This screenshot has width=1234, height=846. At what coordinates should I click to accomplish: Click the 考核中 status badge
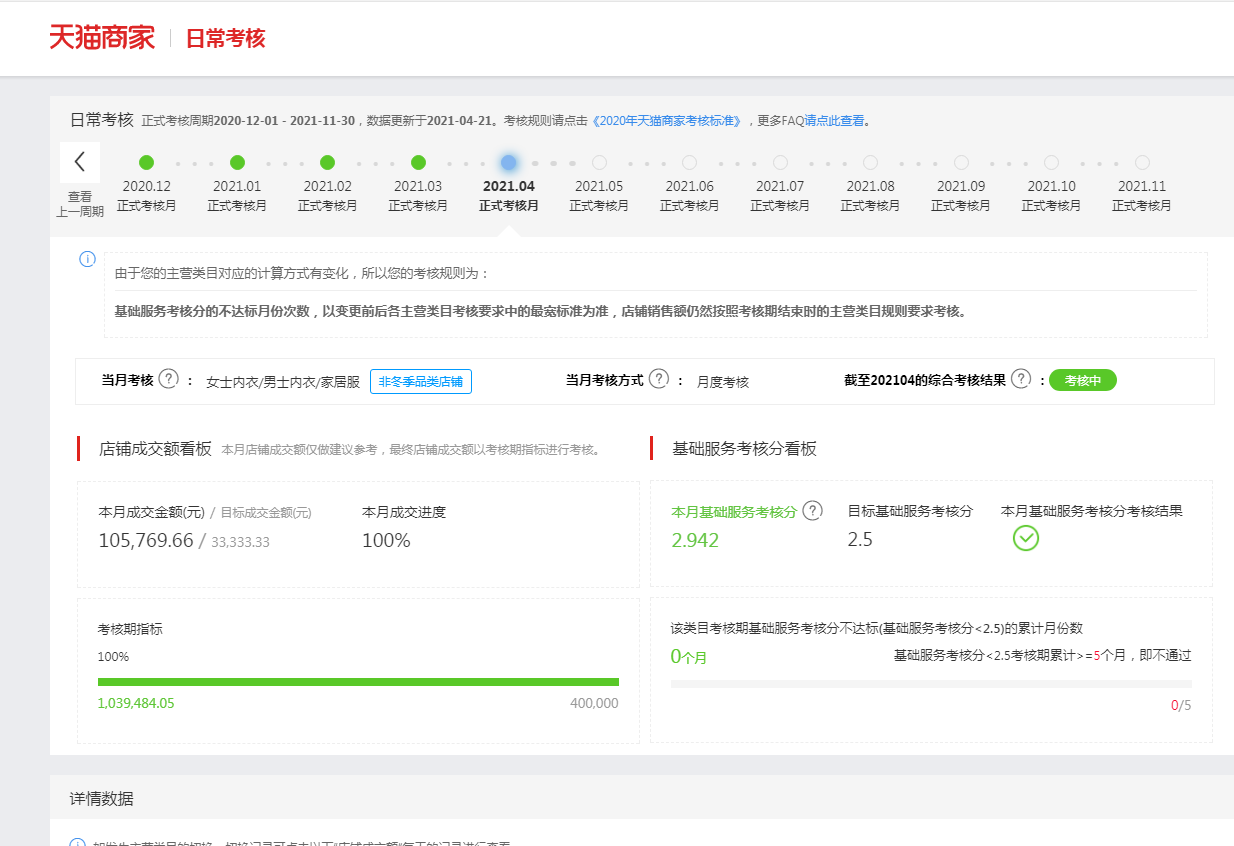click(1082, 380)
